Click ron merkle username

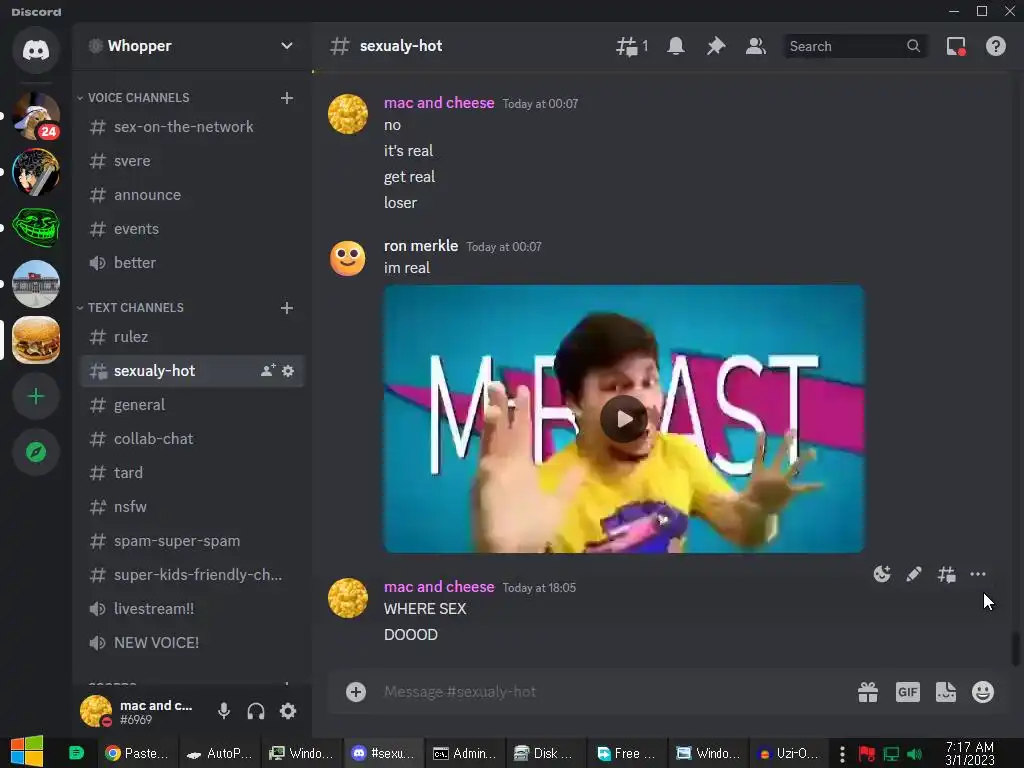pos(421,246)
